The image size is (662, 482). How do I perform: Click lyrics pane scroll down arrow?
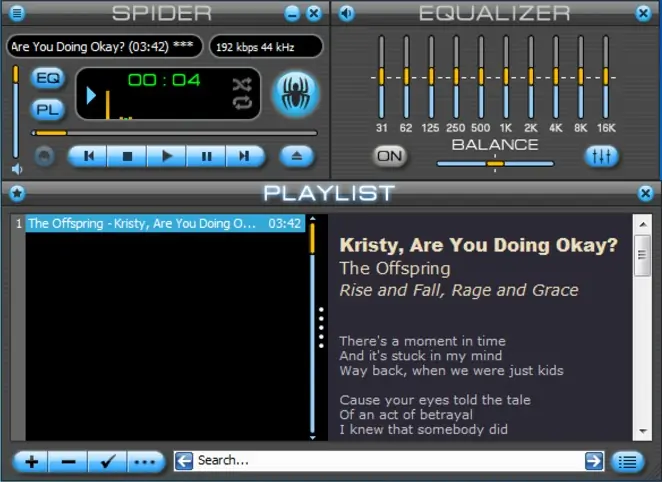(643, 431)
